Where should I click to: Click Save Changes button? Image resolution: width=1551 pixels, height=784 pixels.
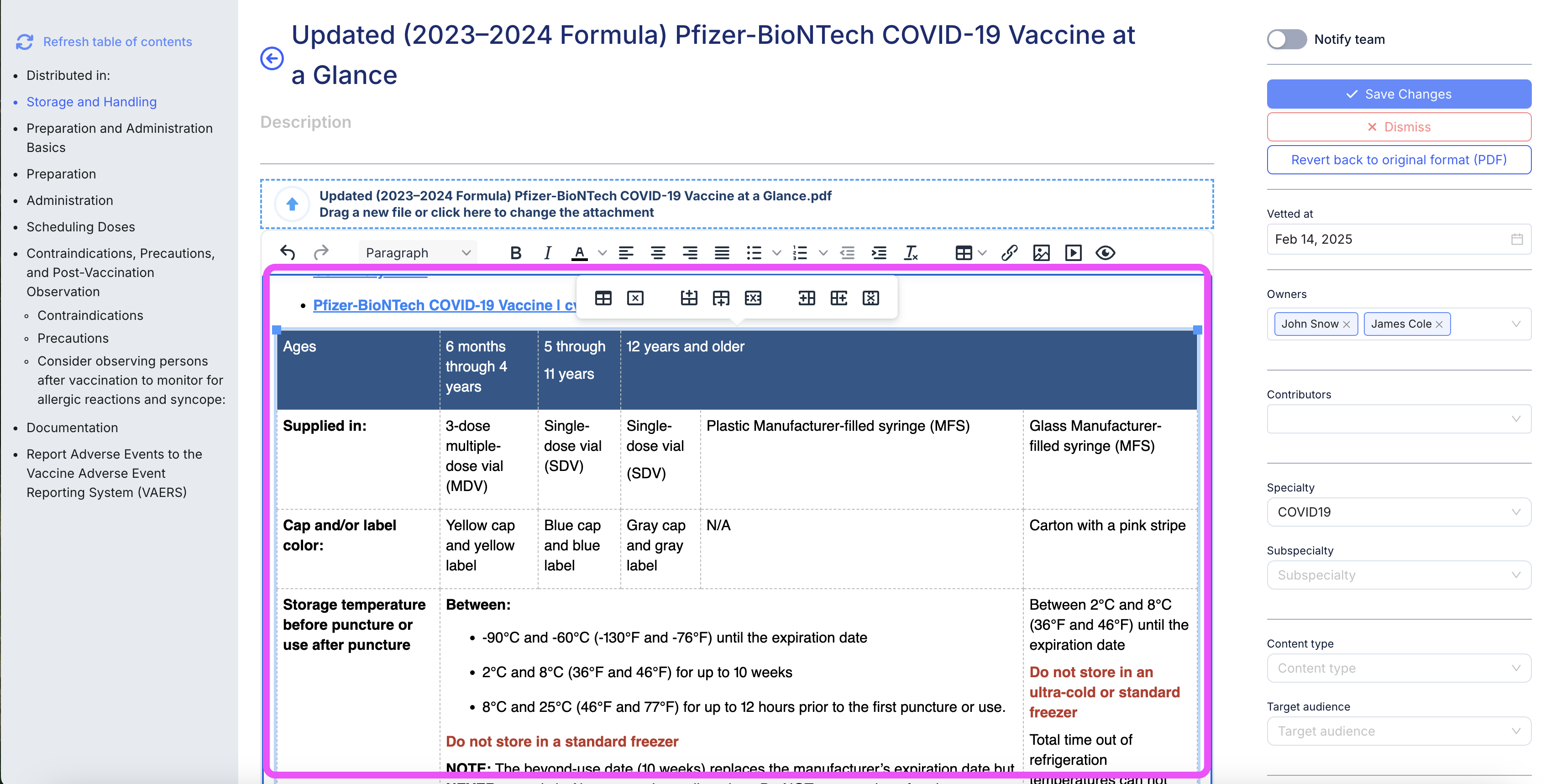pos(1399,94)
